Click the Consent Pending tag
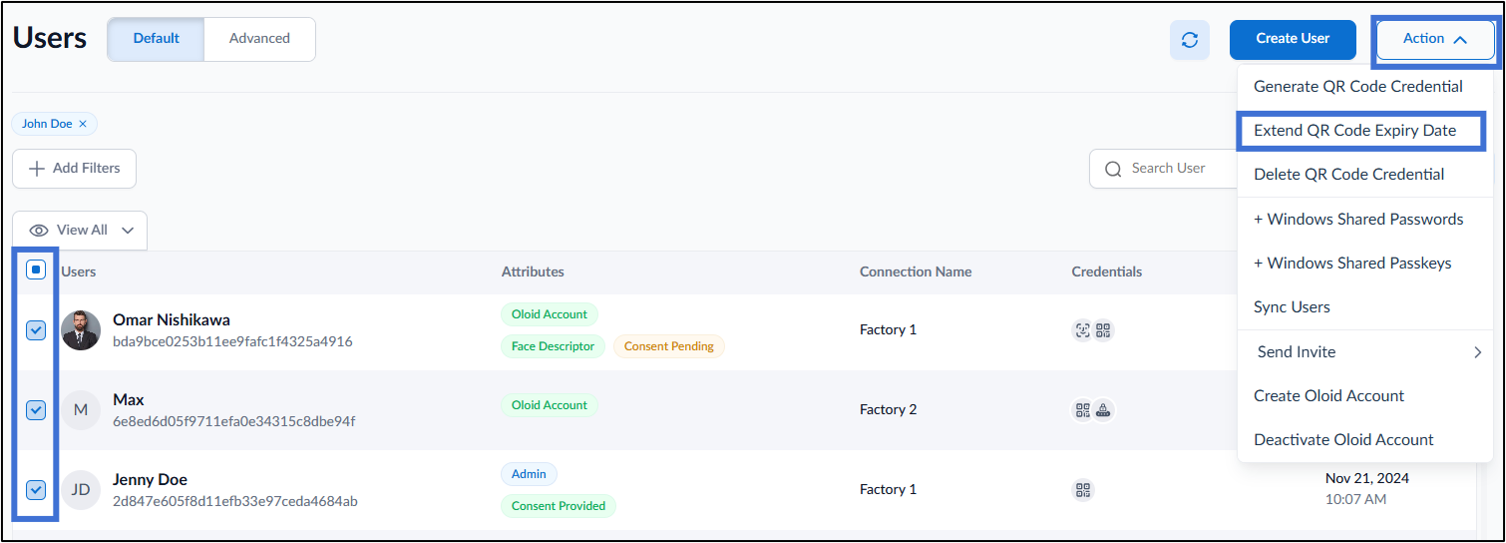The image size is (1506, 543). point(669,346)
